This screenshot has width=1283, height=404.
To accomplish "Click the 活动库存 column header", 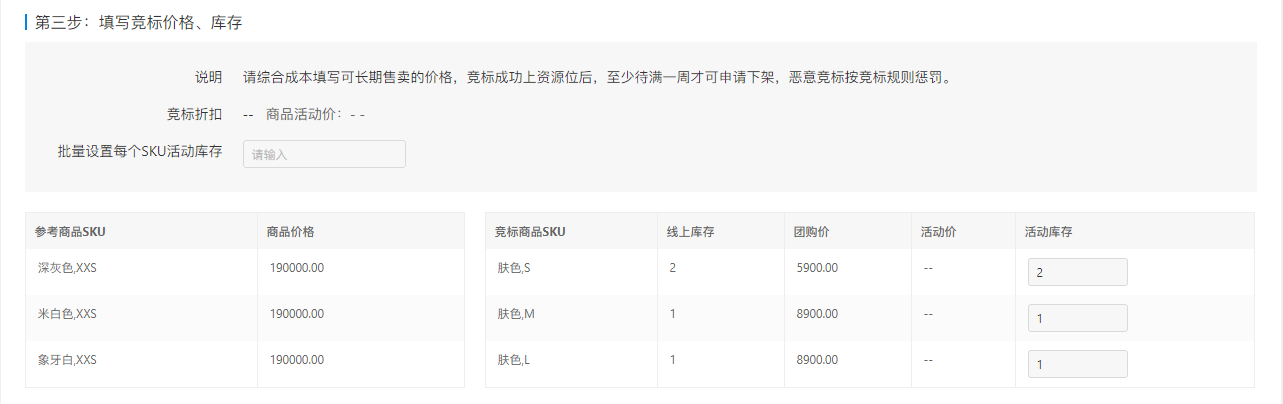I will pyautogui.click(x=1048, y=232).
